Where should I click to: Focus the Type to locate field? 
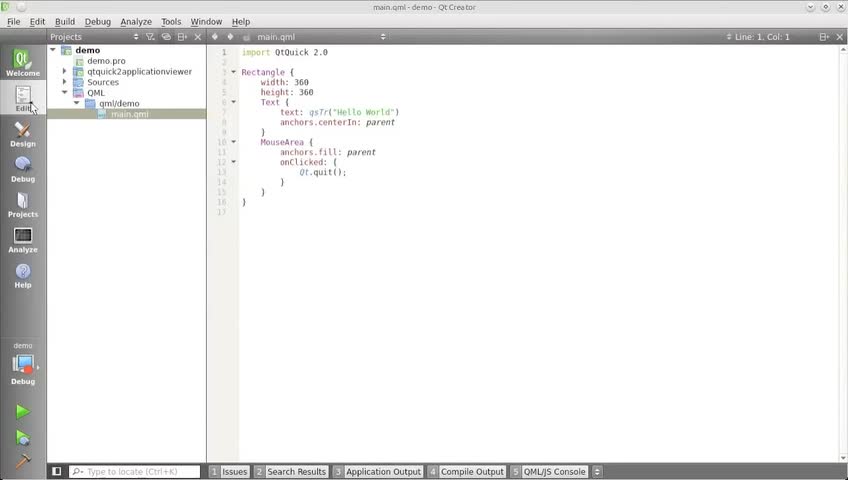135,471
